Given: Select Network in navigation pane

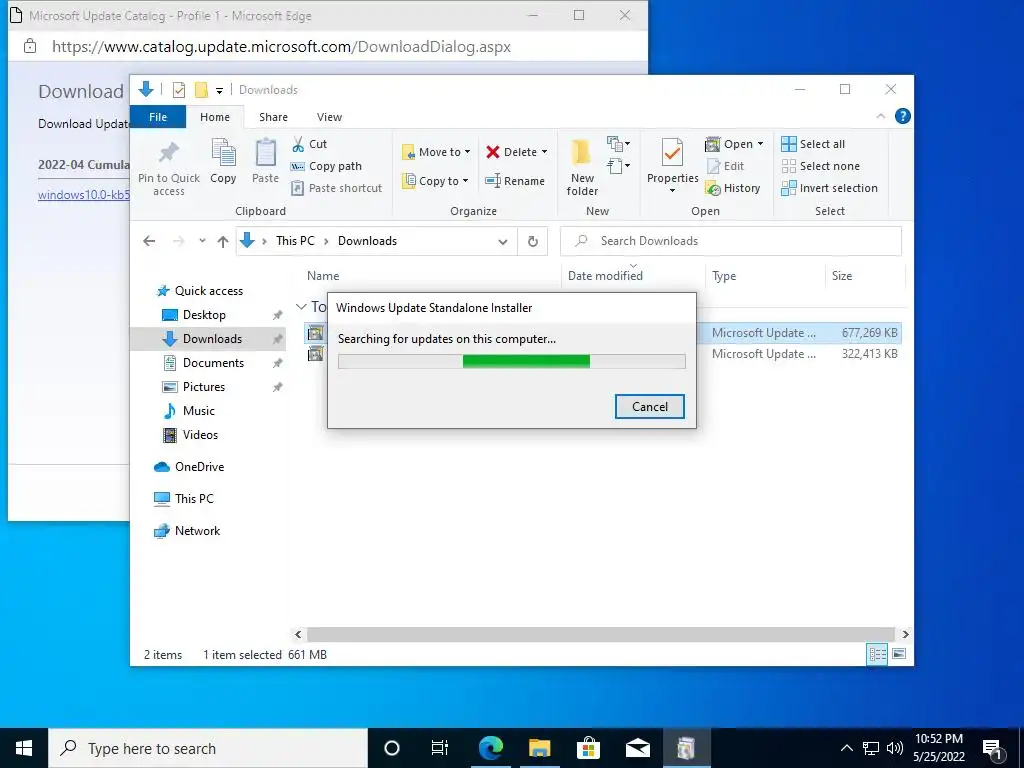Looking at the screenshot, I should click(197, 531).
